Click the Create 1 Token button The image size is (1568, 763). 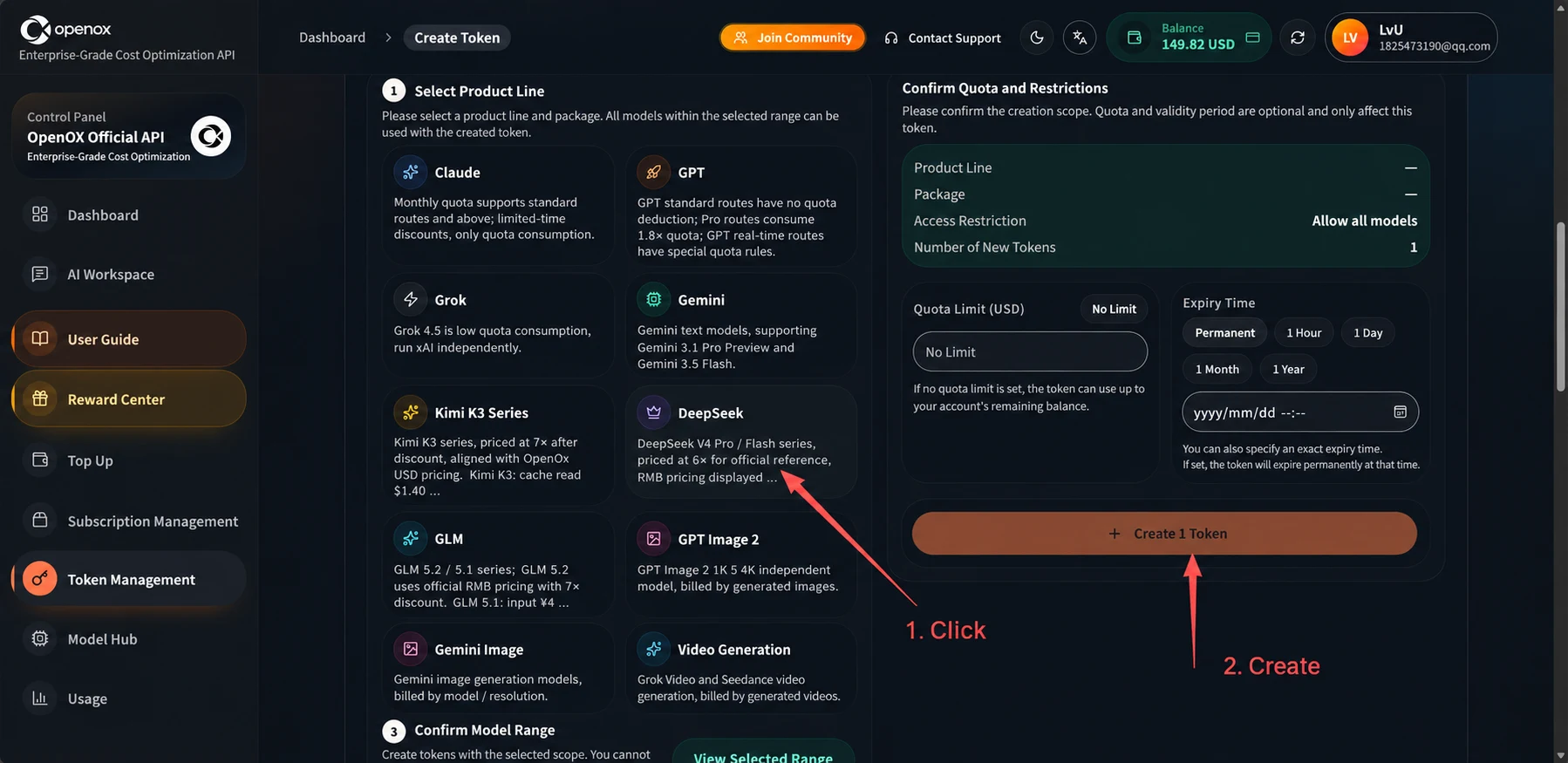(1164, 533)
